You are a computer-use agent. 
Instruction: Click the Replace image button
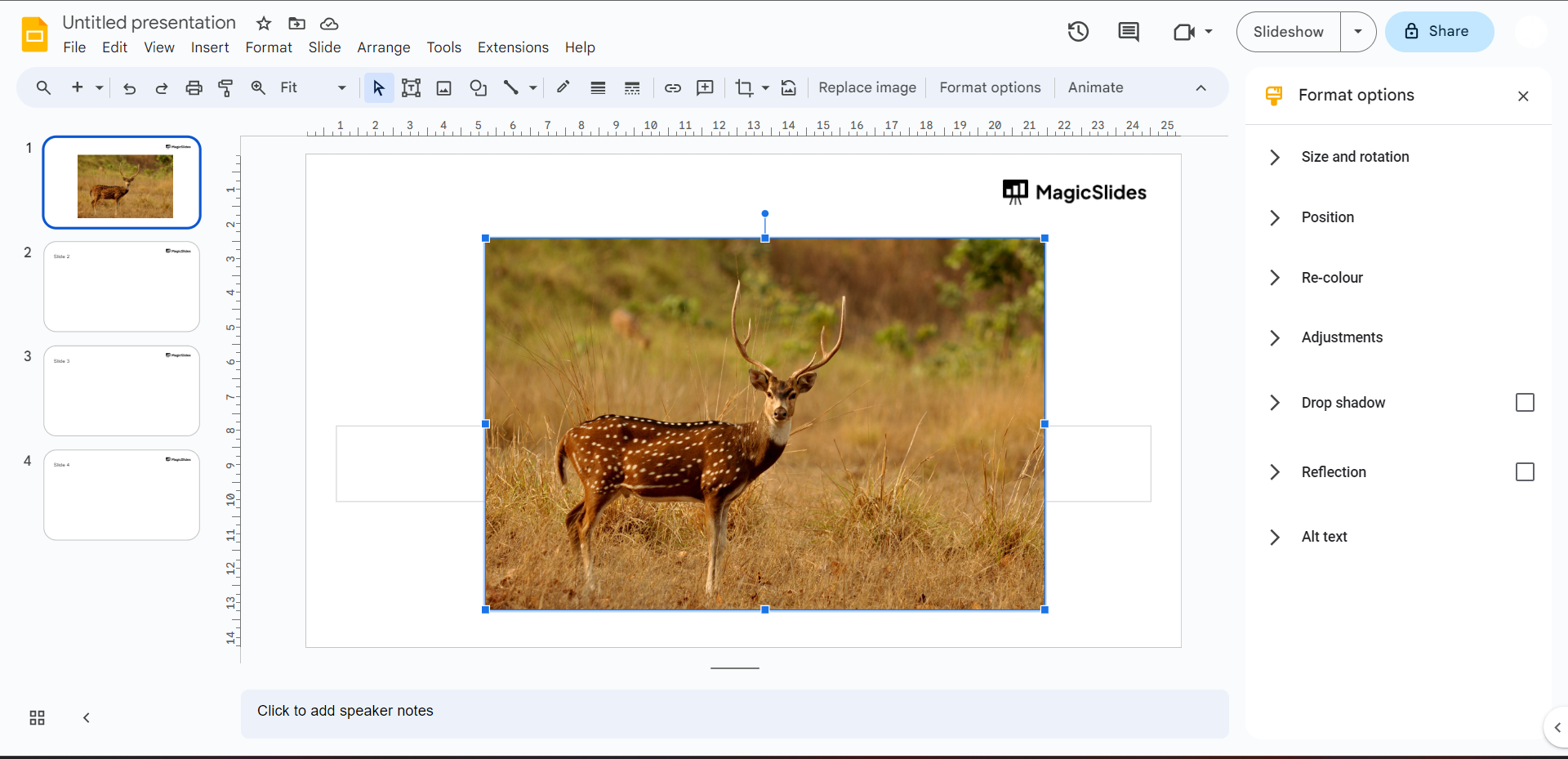[866, 88]
